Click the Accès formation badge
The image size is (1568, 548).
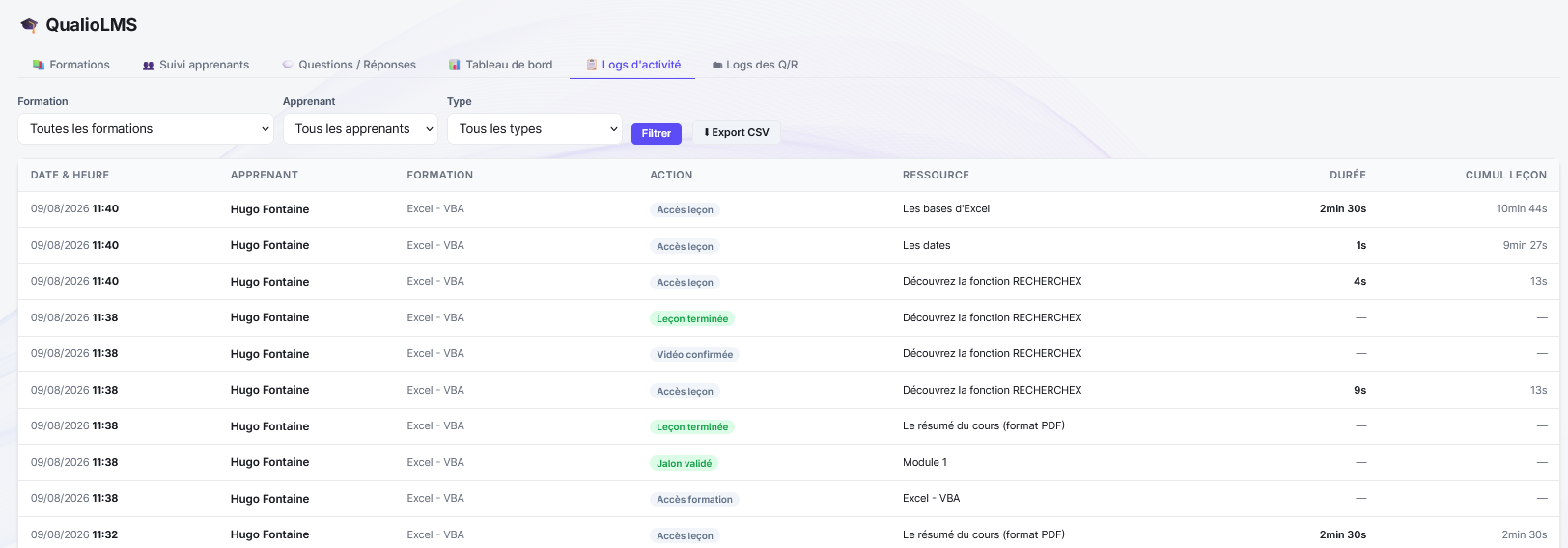pyautogui.click(x=695, y=500)
